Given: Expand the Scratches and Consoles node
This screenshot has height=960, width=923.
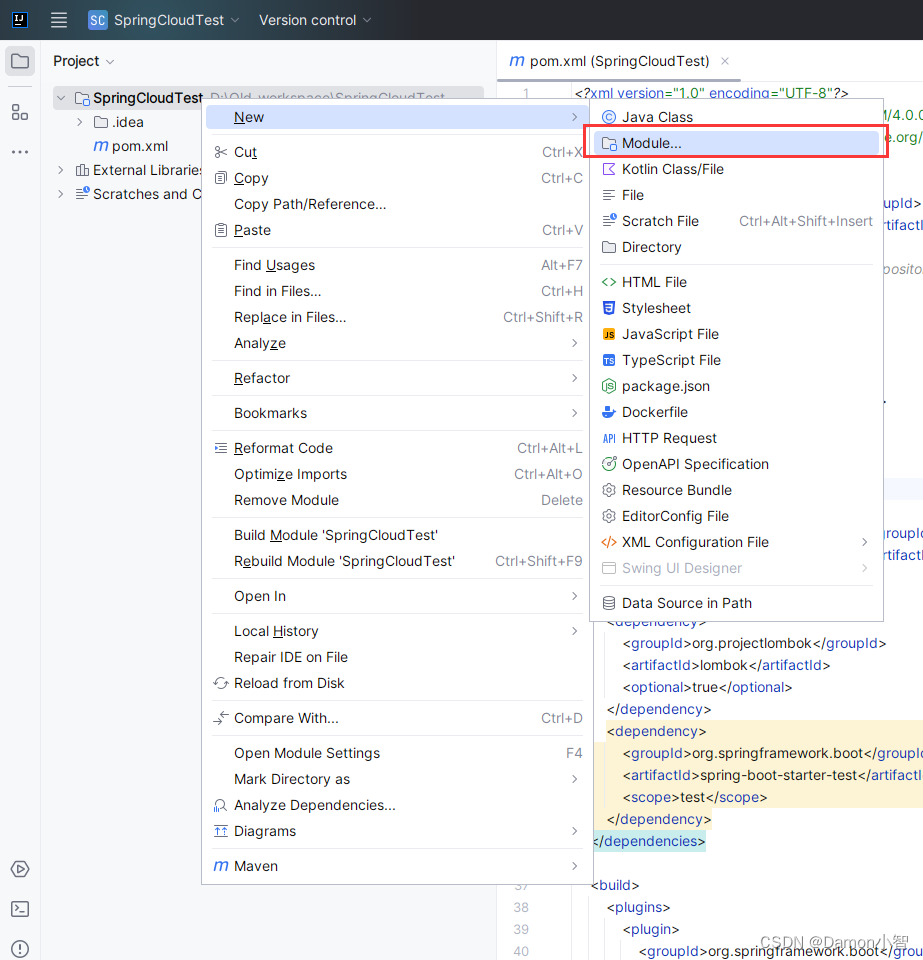Looking at the screenshot, I should point(61,194).
